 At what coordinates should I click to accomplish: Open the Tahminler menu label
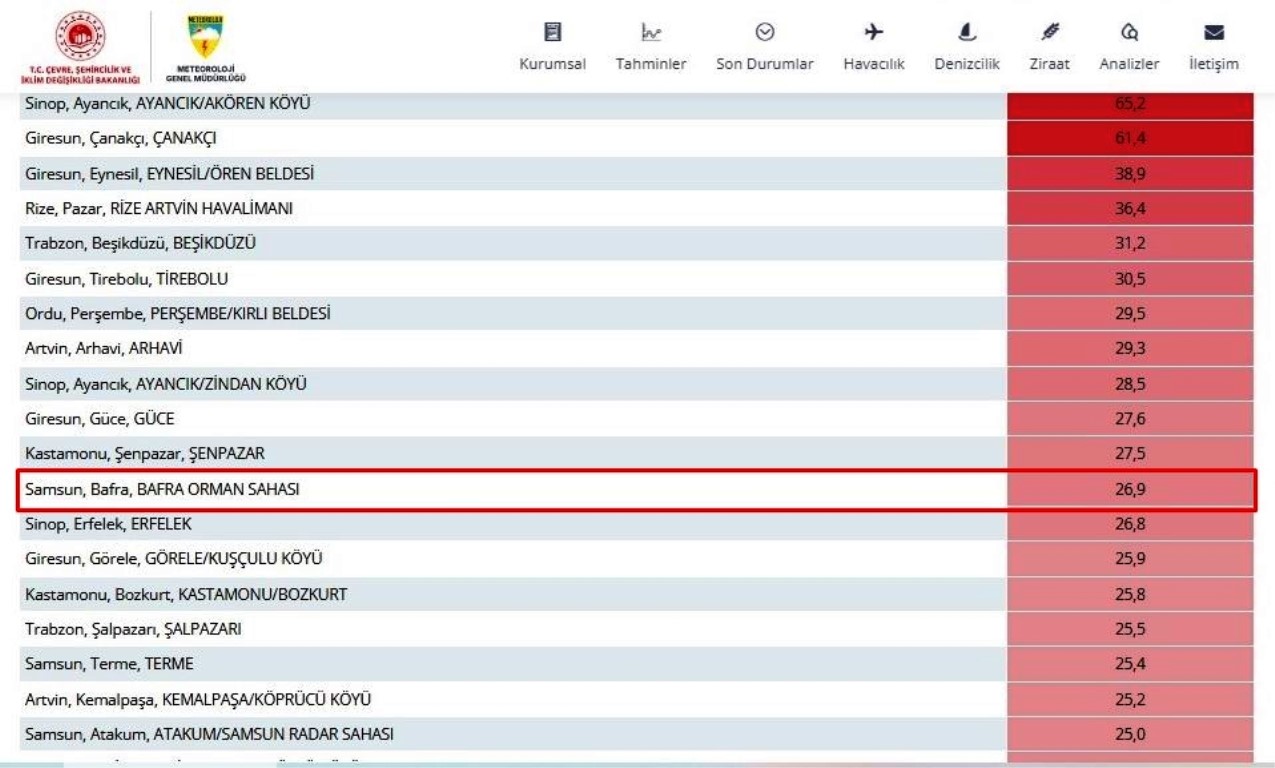pyautogui.click(x=650, y=64)
